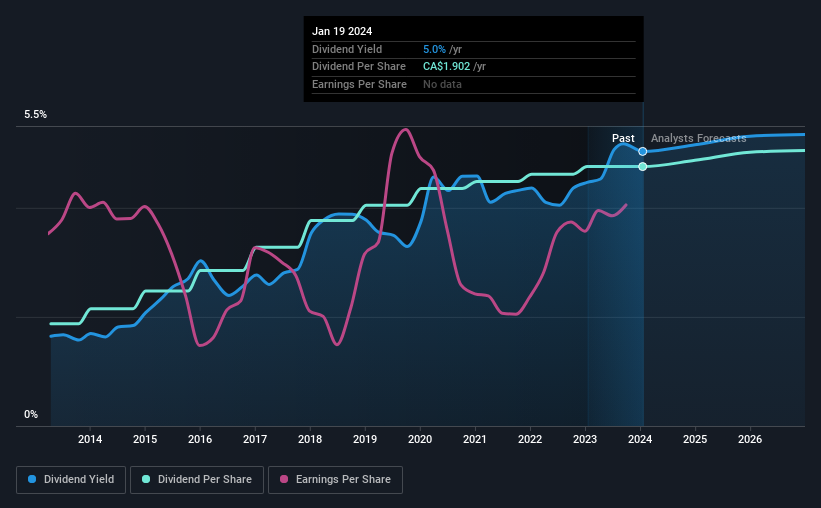Click the CA$1.902 dividend per share value

(447, 67)
